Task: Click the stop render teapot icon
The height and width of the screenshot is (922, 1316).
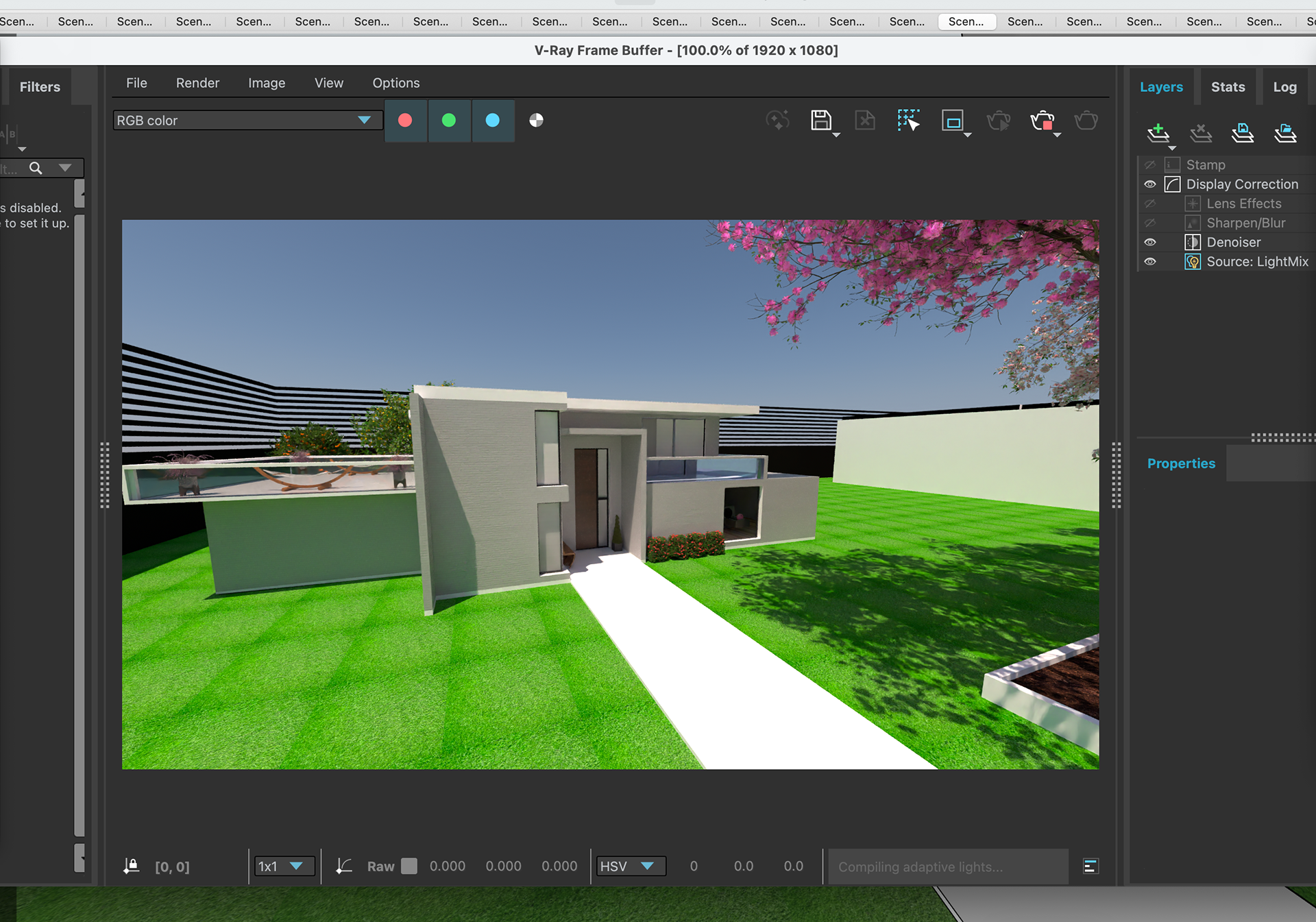Action: (1042, 121)
